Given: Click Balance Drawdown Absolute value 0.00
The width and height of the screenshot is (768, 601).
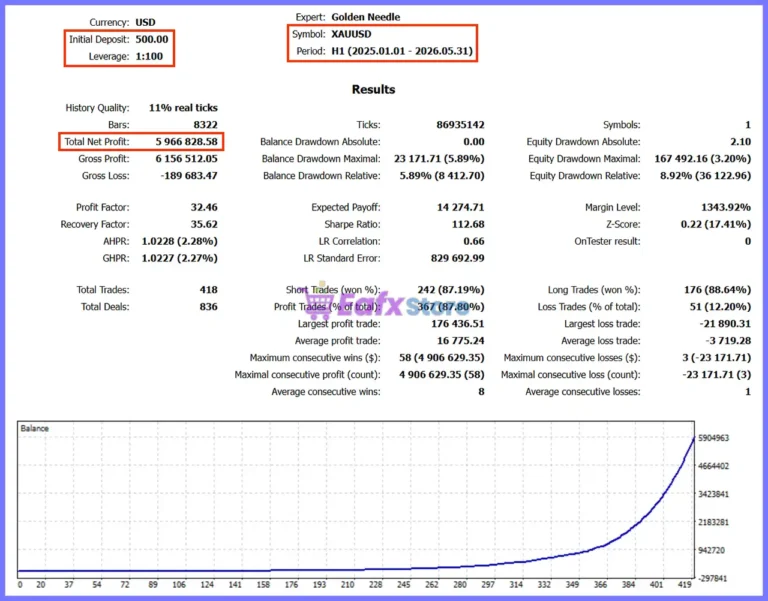Looking at the screenshot, I should click(474, 142).
